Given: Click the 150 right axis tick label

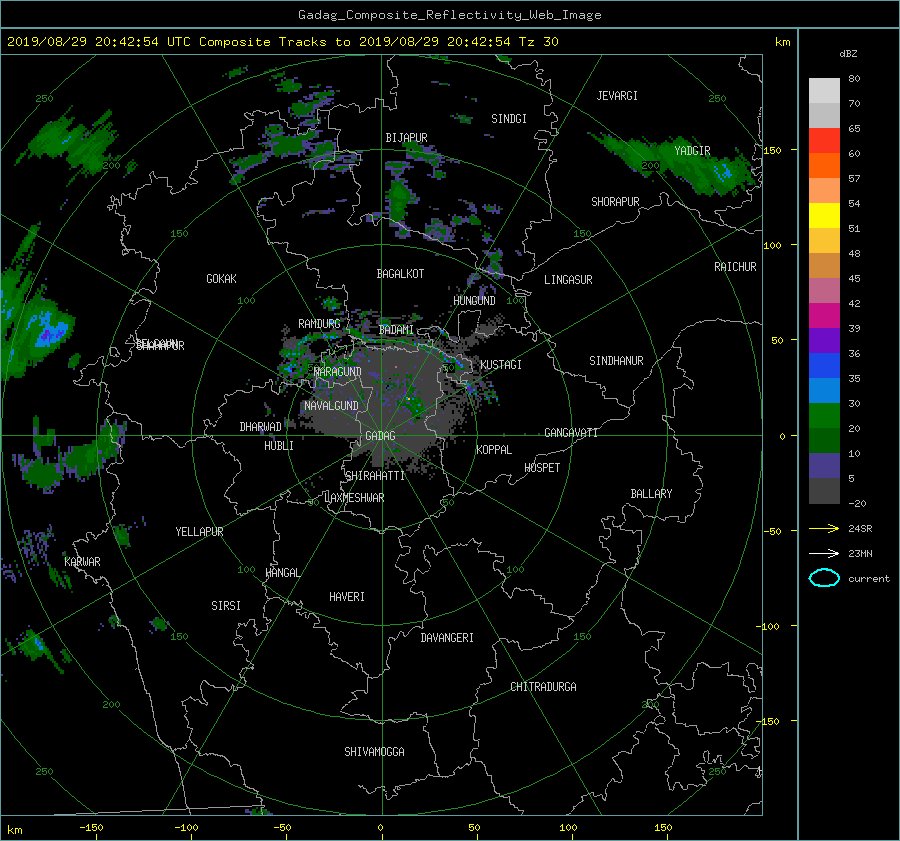Looking at the screenshot, I should click(x=772, y=150).
